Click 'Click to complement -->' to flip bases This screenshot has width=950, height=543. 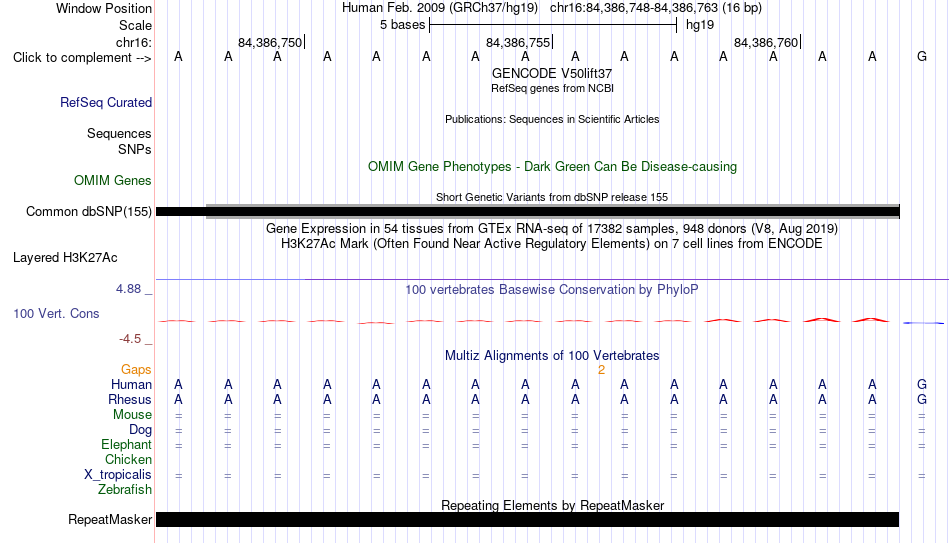pos(82,58)
